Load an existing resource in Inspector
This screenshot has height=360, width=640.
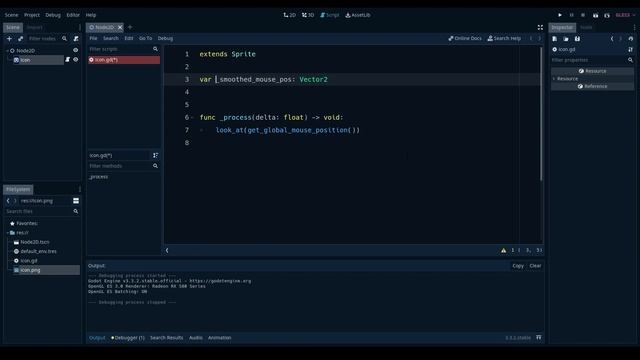[566, 39]
